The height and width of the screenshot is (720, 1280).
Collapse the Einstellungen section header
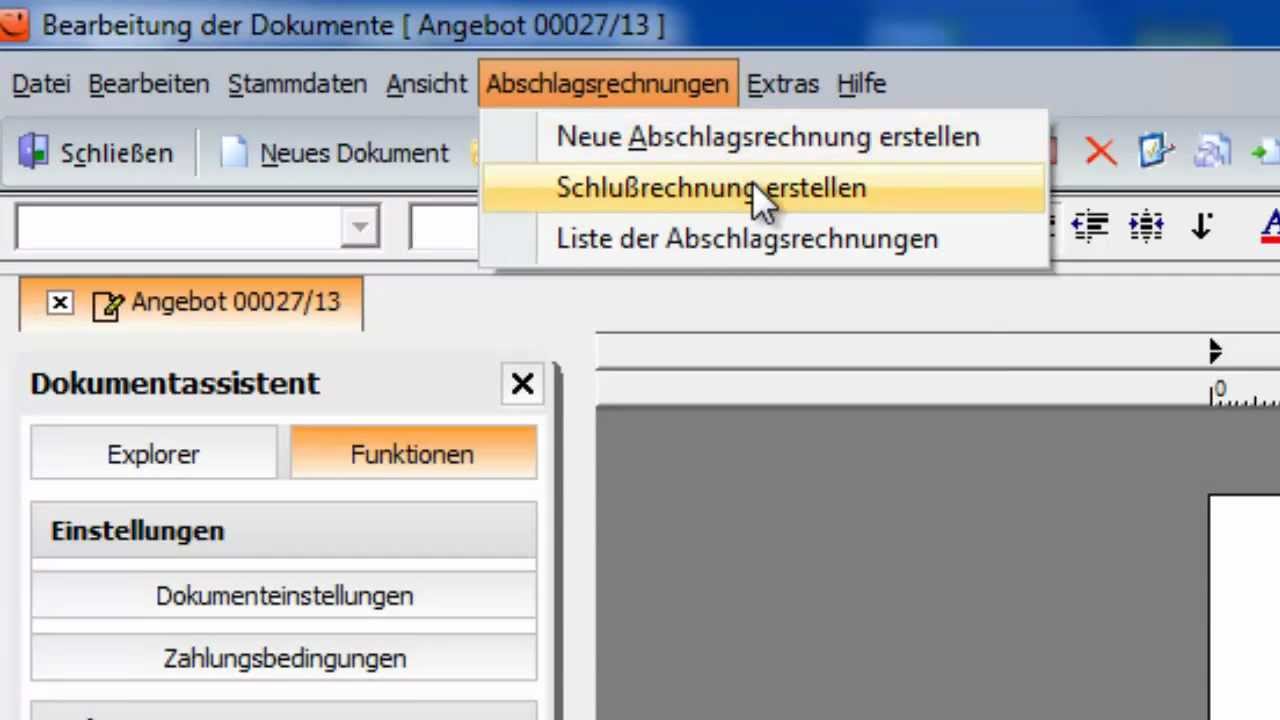[x=284, y=531]
